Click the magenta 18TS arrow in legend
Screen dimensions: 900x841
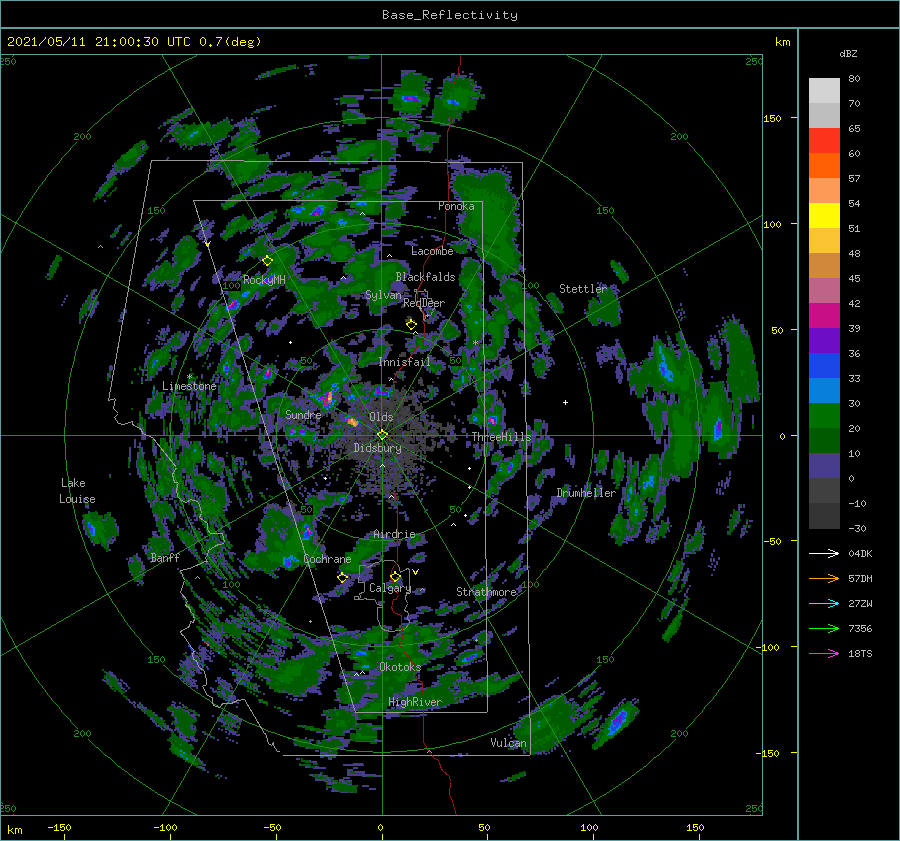pyautogui.click(x=824, y=653)
